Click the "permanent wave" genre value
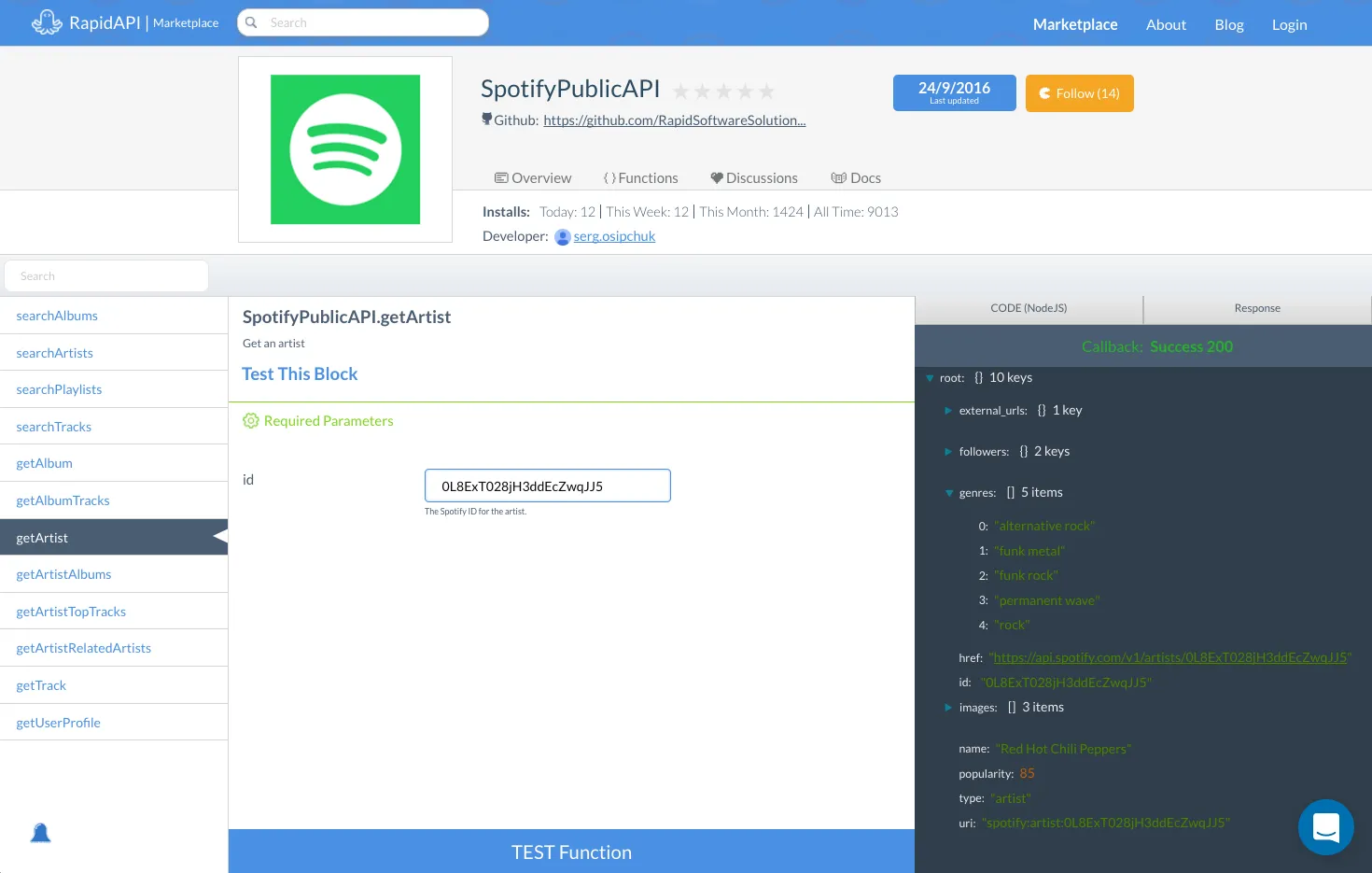 [1047, 601]
